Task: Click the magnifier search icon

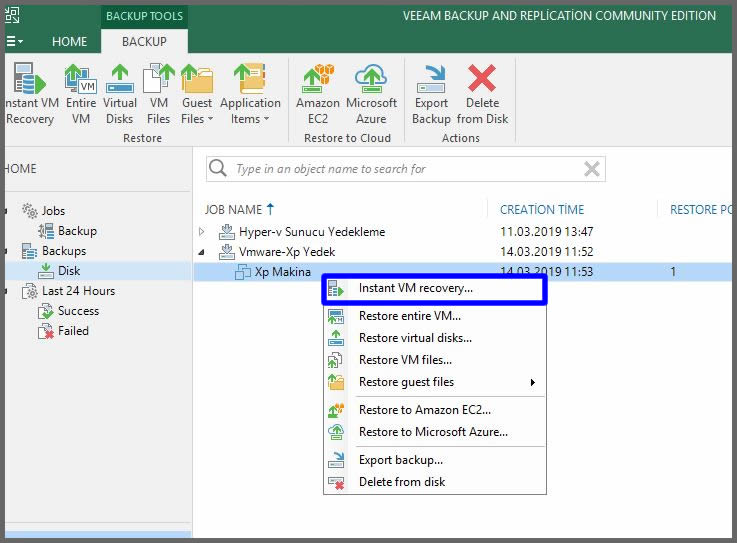Action: click(218, 168)
